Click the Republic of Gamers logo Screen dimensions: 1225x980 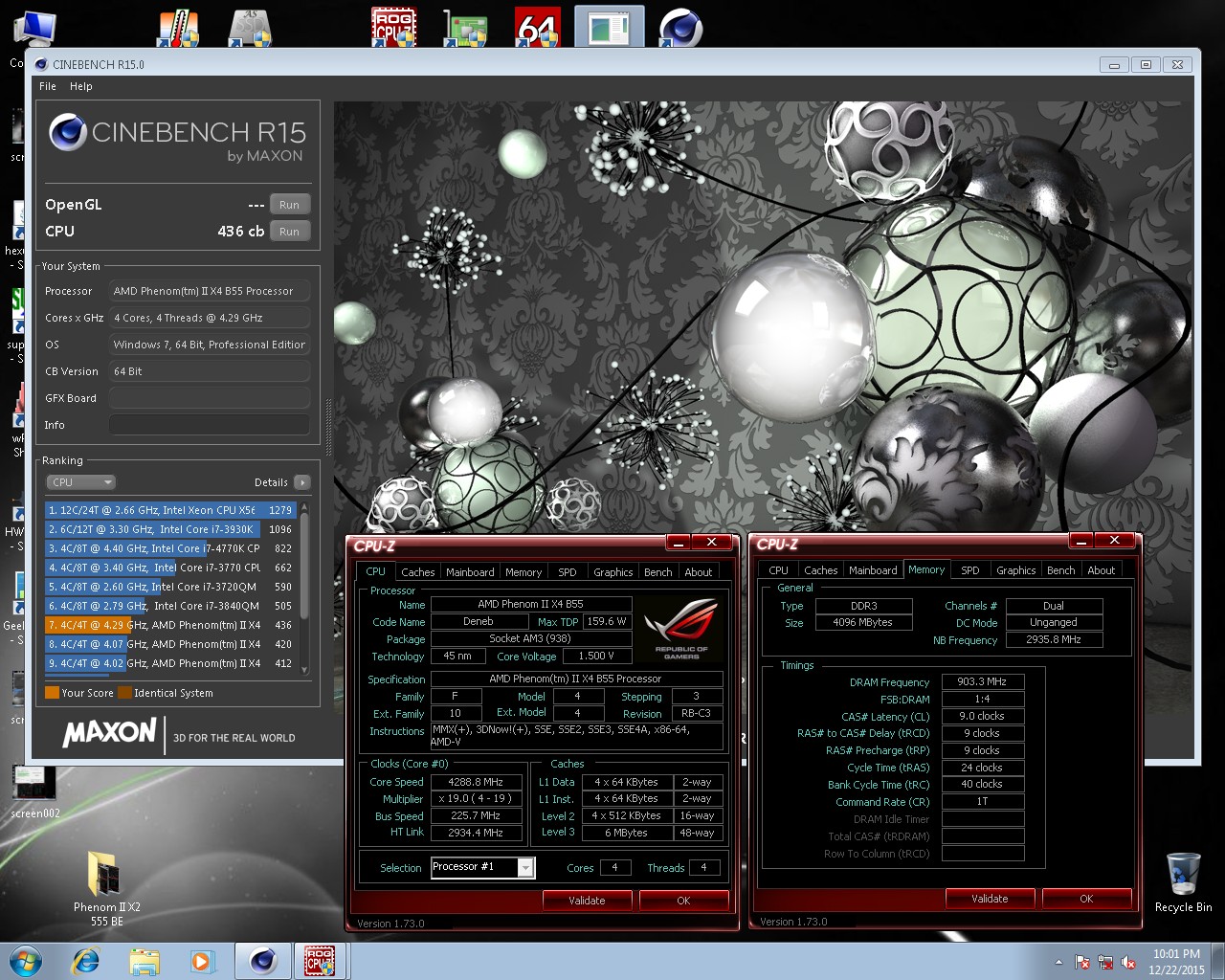pyautogui.click(x=681, y=630)
